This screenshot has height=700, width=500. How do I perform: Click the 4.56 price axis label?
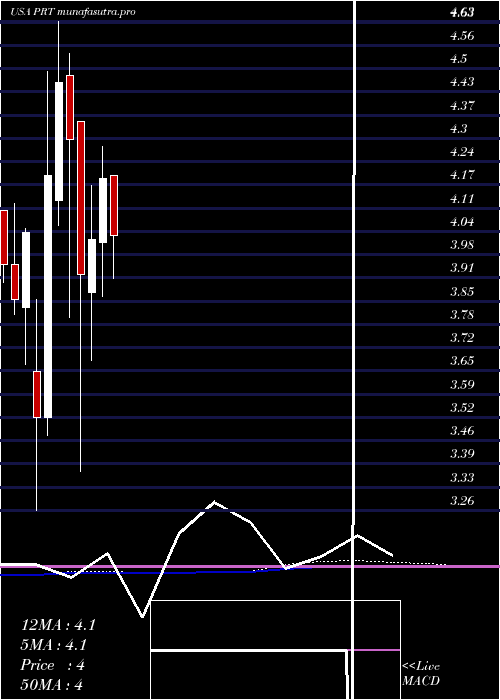pos(462,36)
